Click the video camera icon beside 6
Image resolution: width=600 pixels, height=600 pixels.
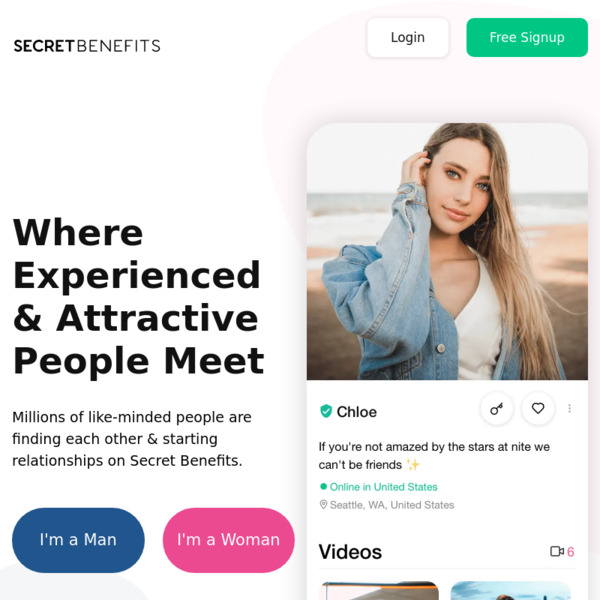557,551
